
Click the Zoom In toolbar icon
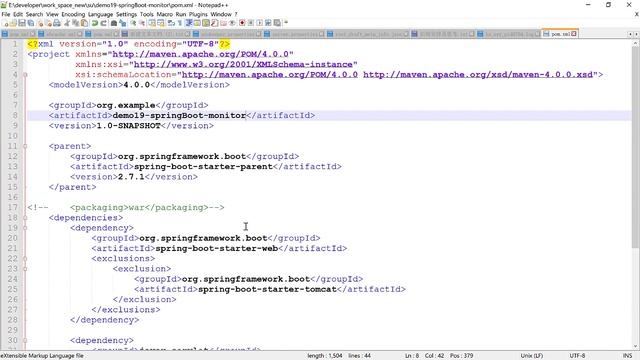(133, 23)
